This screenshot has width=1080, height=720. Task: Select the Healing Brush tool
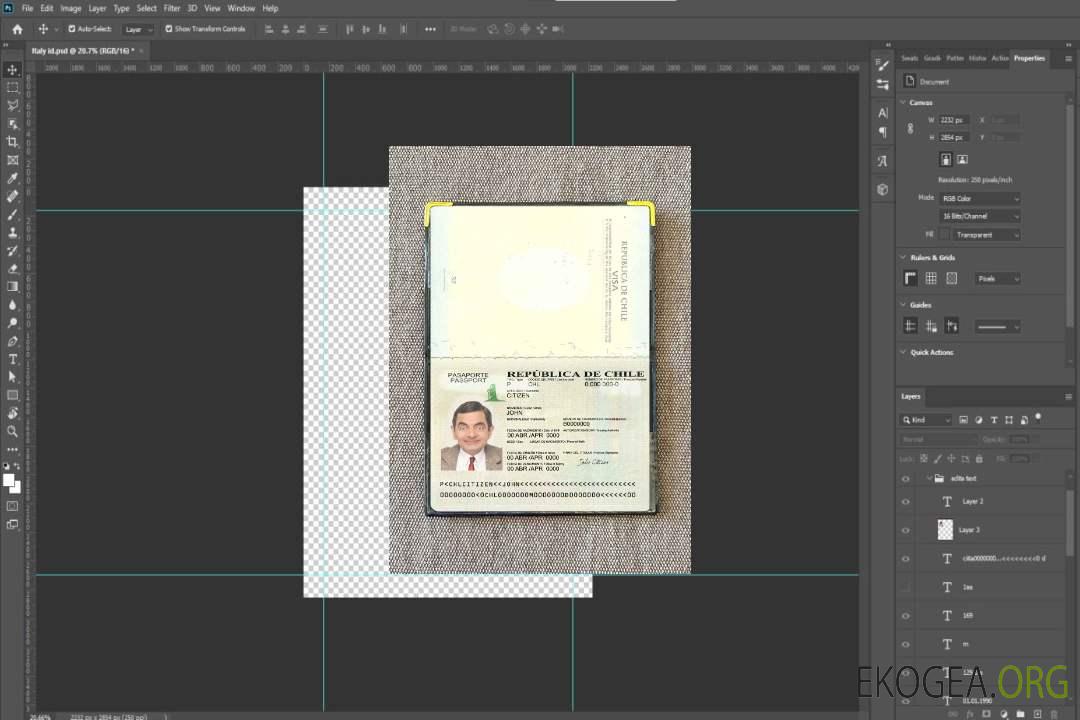pos(12,196)
